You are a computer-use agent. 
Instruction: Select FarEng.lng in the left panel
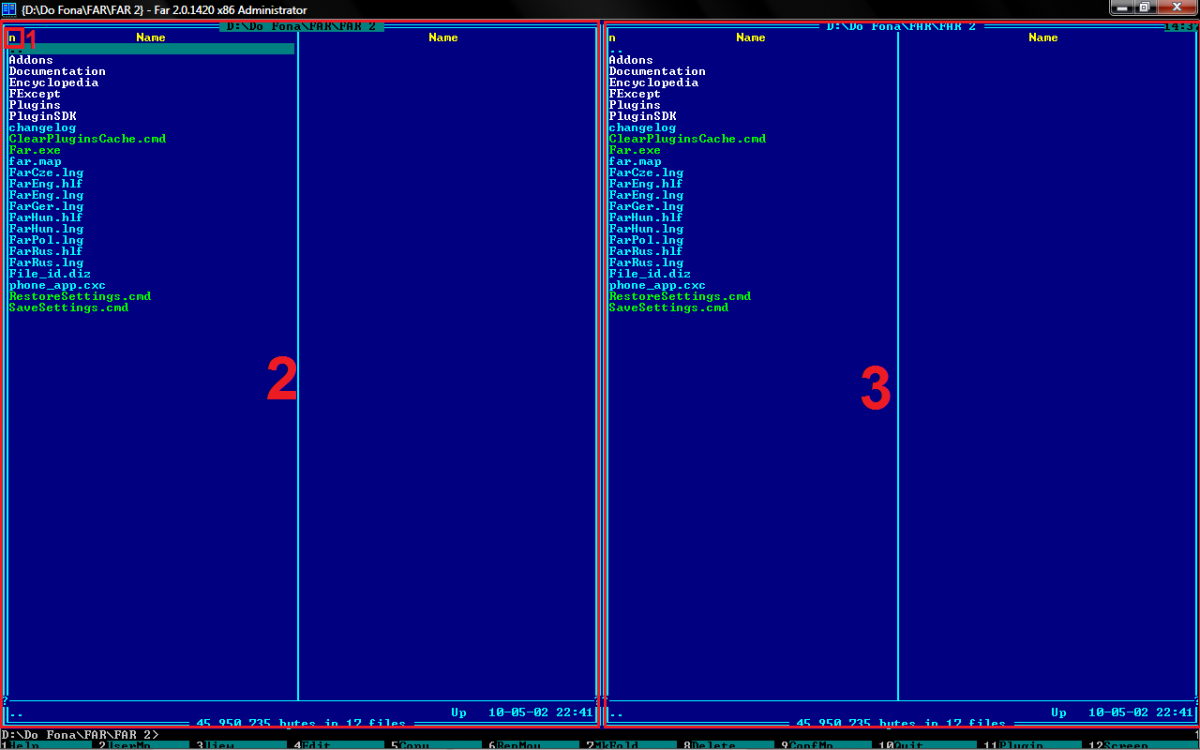(x=46, y=195)
